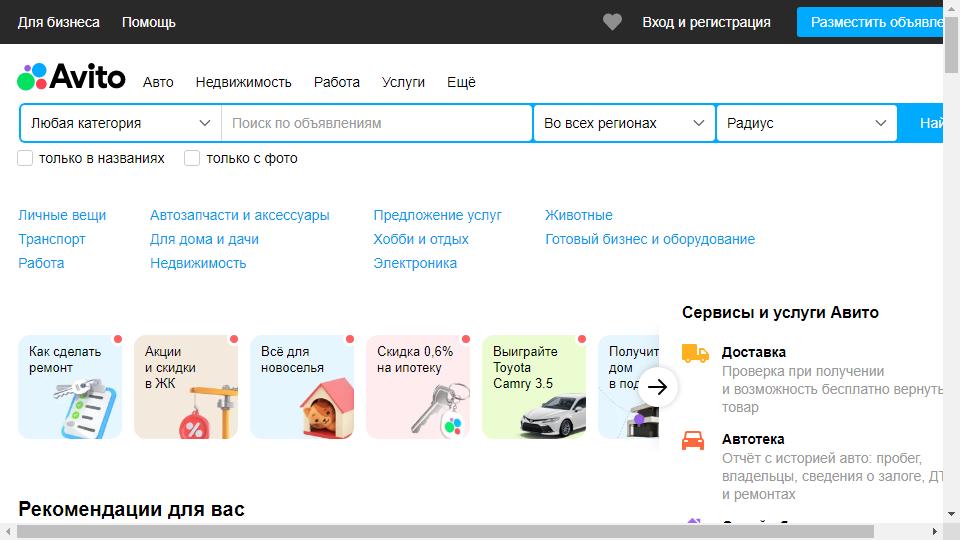Open Помощь in the top bar
Viewport: 960px width, 540px height.
149,22
